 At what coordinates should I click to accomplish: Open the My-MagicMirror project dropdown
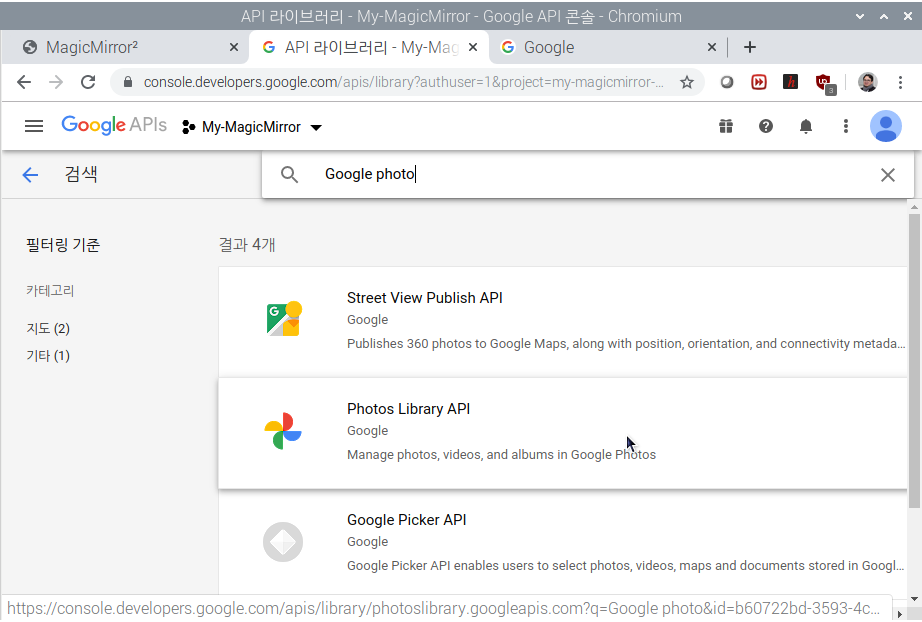click(x=252, y=127)
